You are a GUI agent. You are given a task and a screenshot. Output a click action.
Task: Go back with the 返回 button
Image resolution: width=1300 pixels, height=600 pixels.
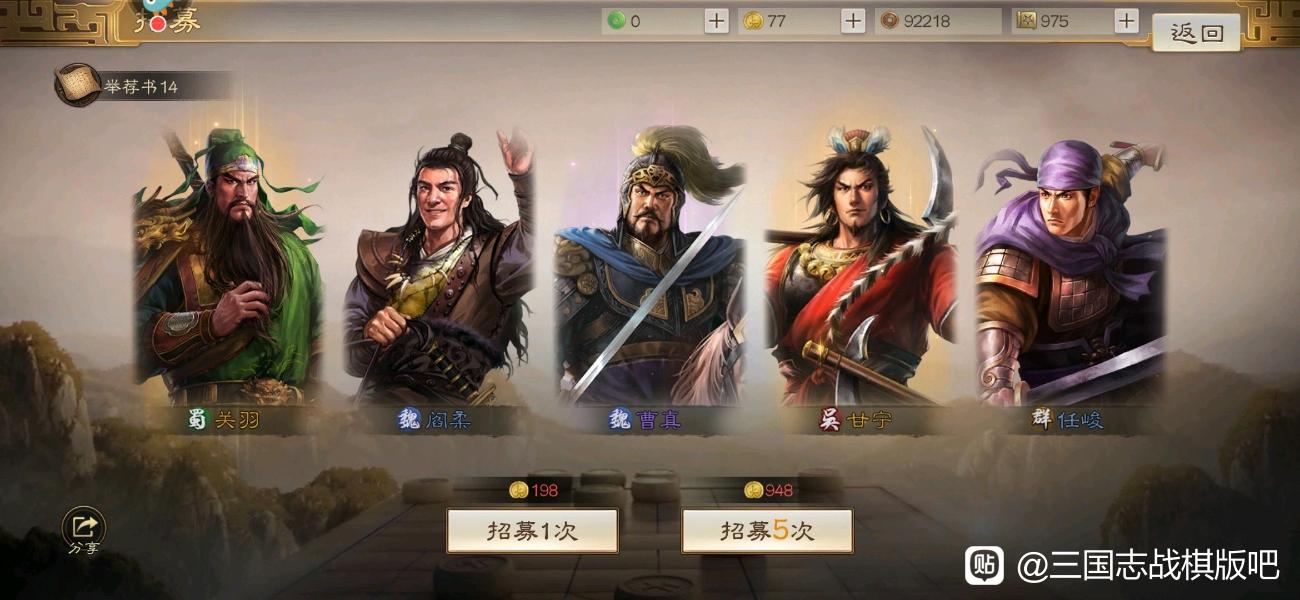coord(1197,32)
